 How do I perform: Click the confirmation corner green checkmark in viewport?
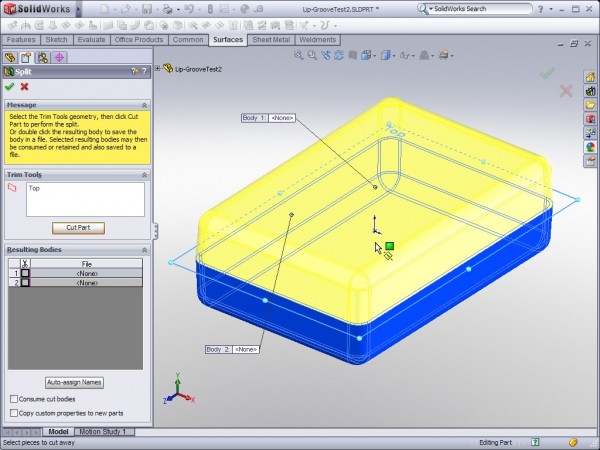point(547,73)
